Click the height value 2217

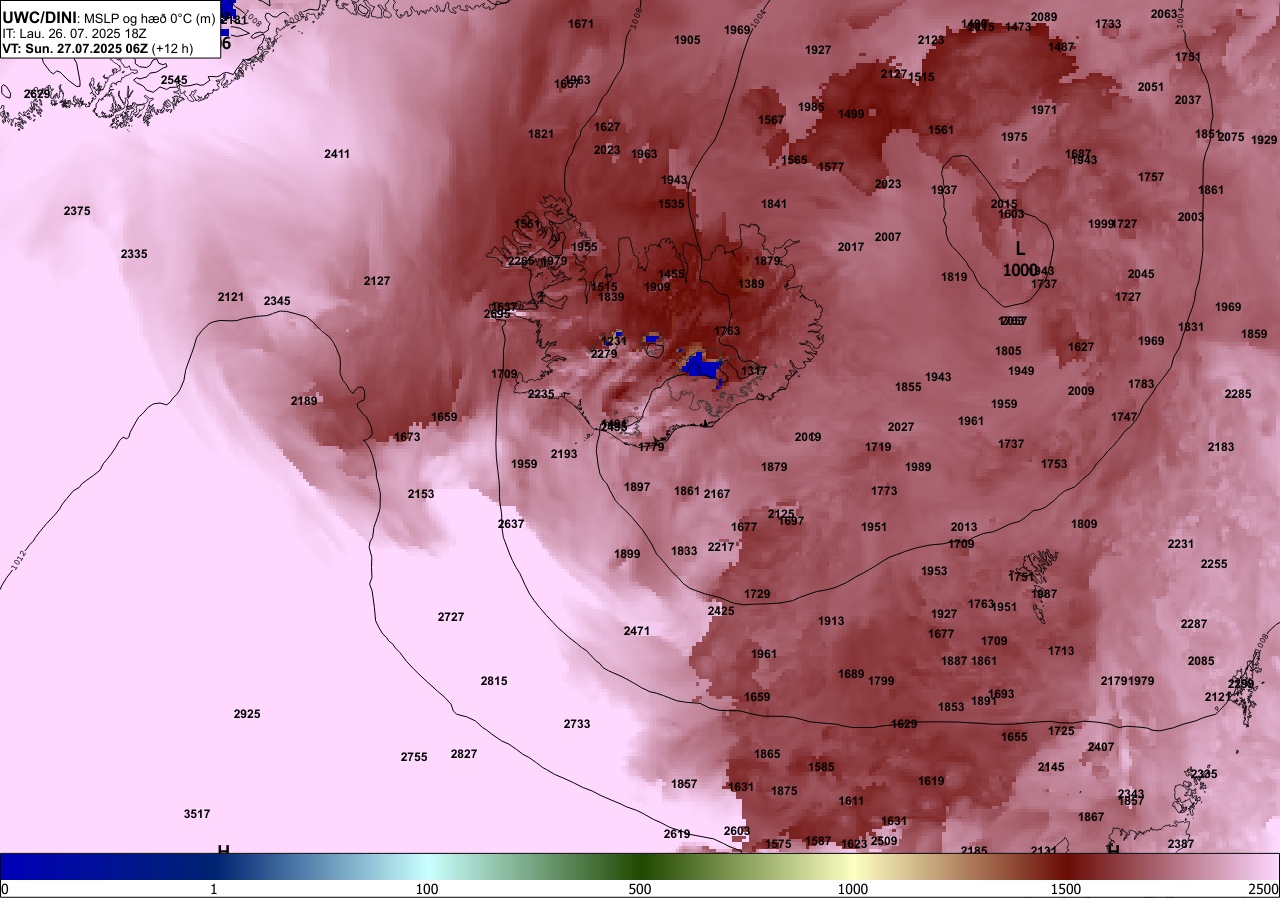coord(721,547)
